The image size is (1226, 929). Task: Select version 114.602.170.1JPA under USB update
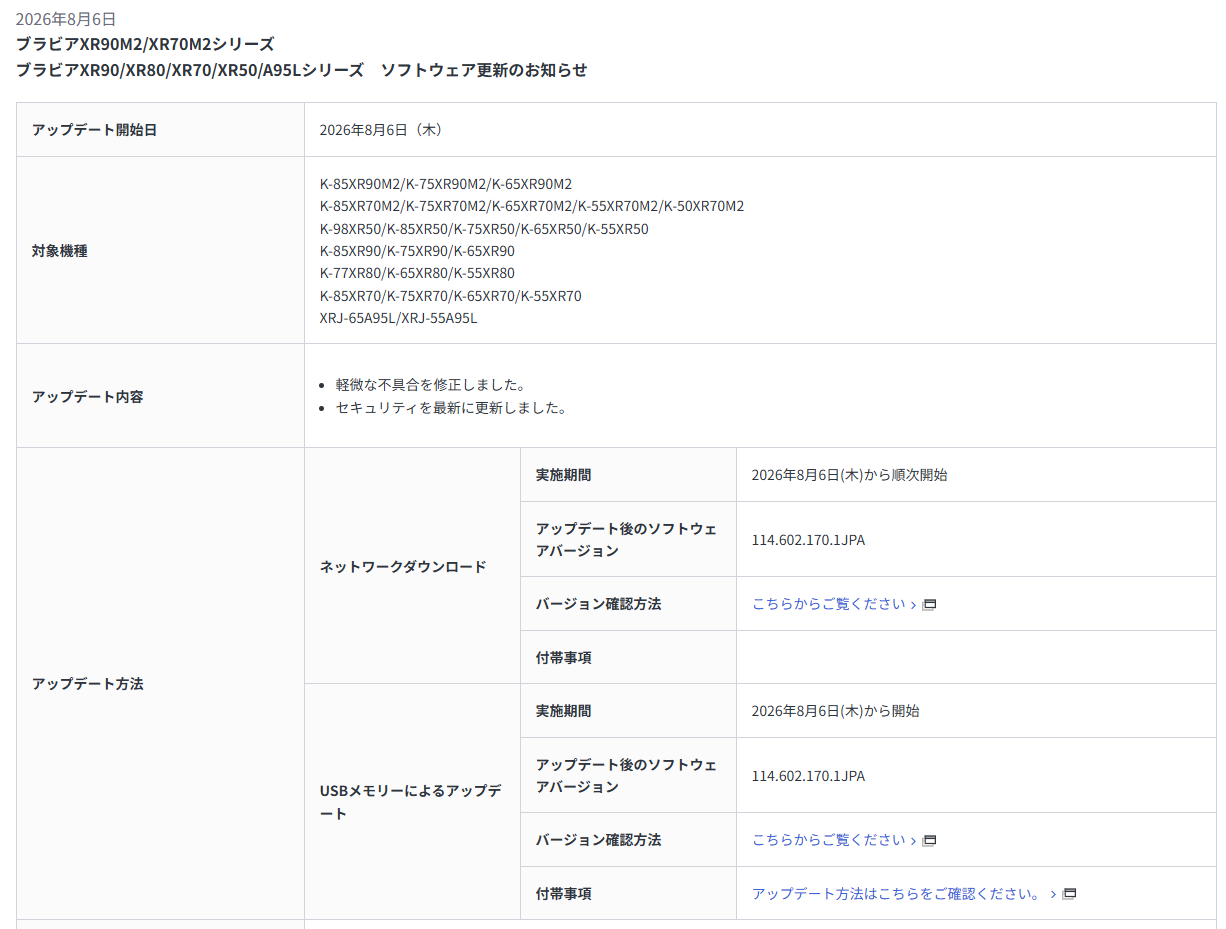coord(809,776)
